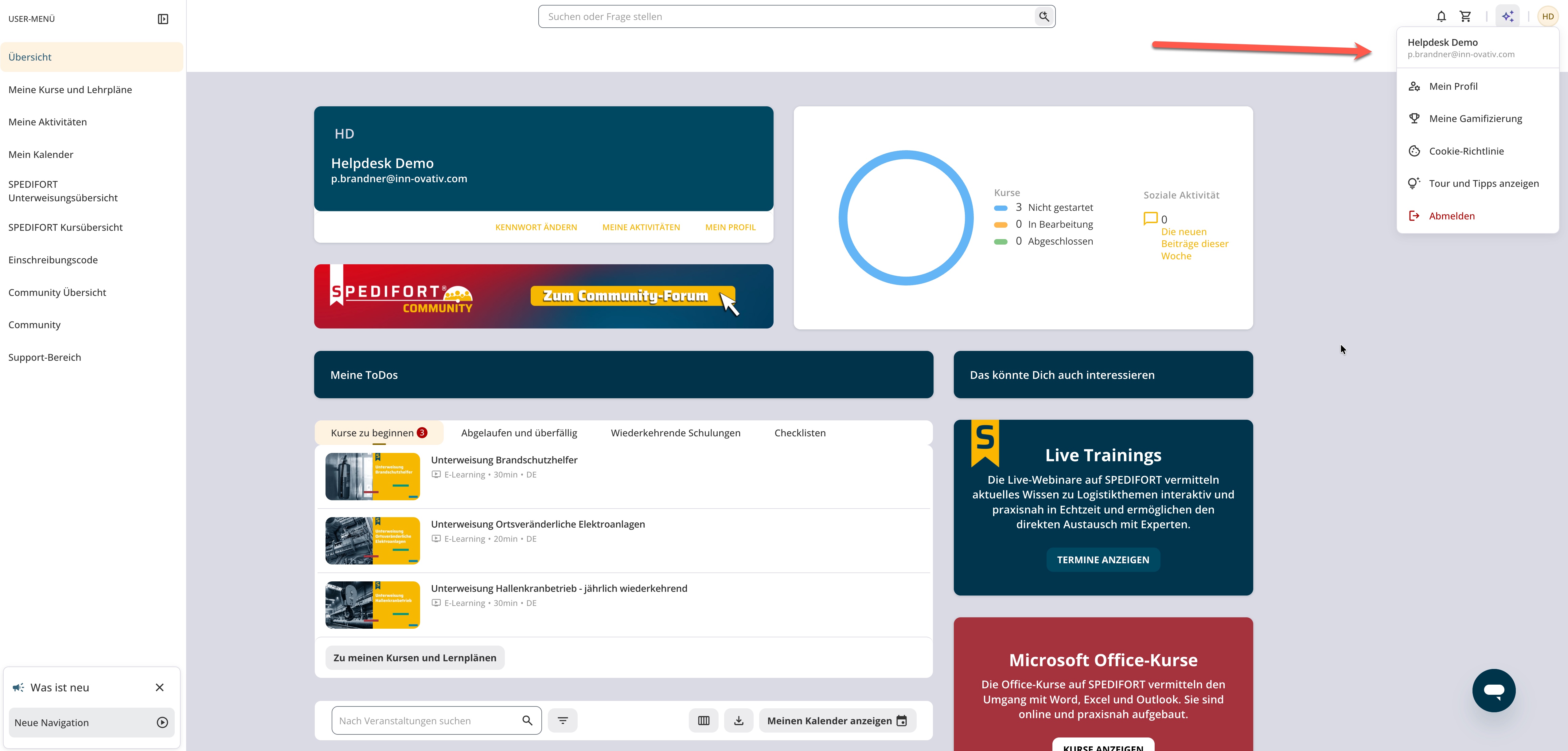1568x751 pixels.
Task: Switch to Abgelaufen und überfällig tab
Action: (x=519, y=432)
